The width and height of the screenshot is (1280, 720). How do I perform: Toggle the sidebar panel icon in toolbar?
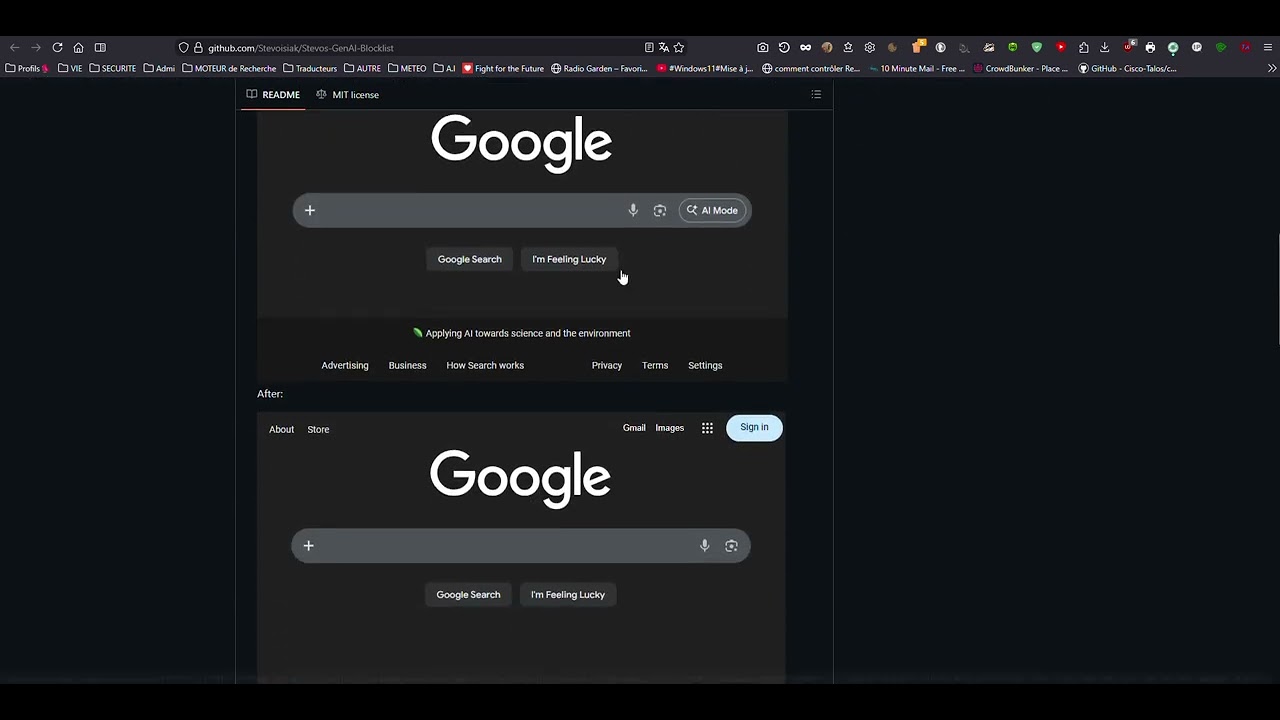click(100, 47)
